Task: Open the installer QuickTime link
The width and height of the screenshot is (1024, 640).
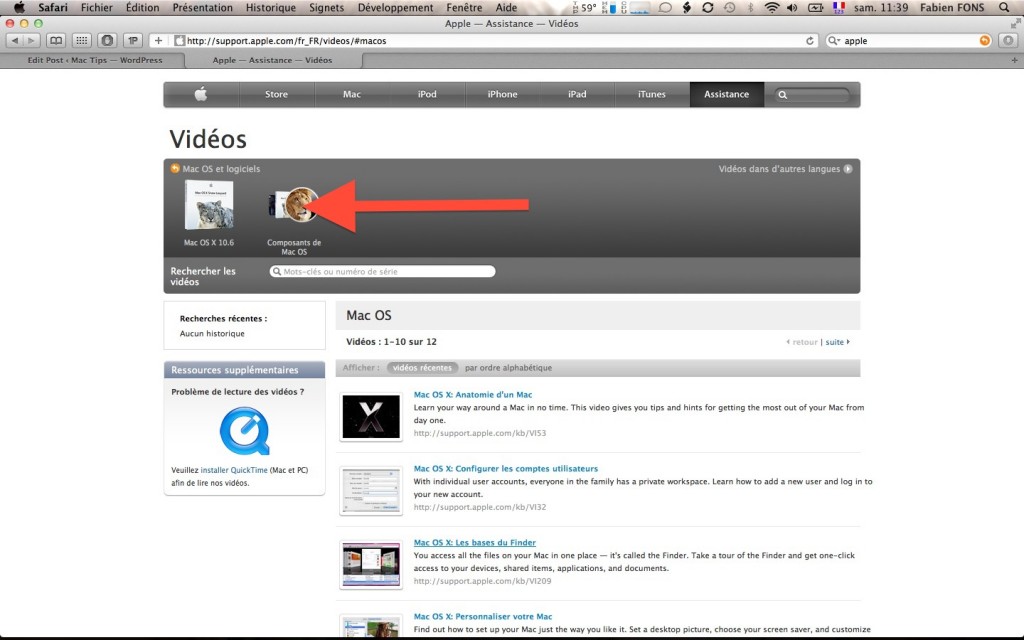Action: point(234,470)
